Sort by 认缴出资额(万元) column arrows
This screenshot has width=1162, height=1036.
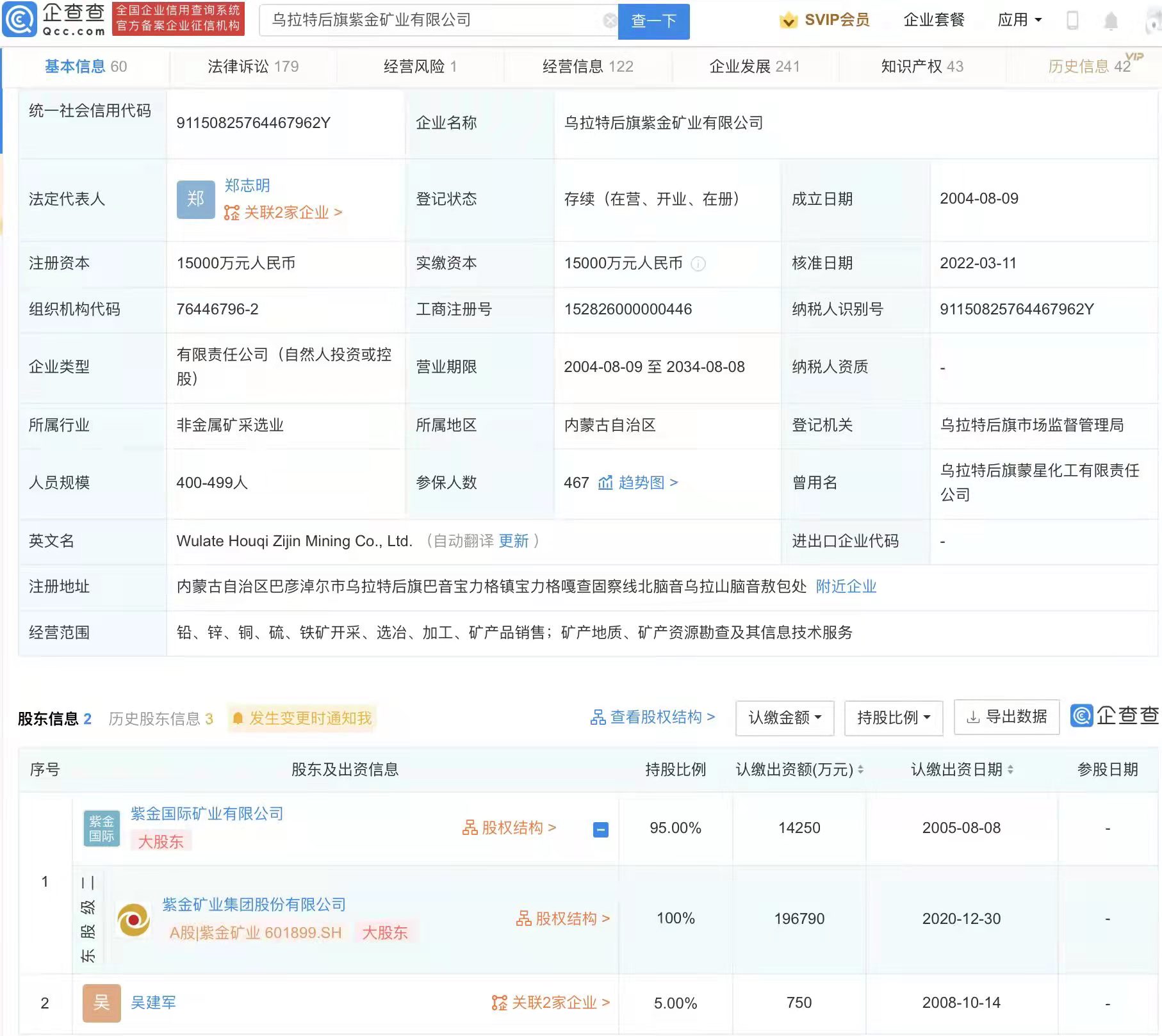pyautogui.click(x=861, y=770)
